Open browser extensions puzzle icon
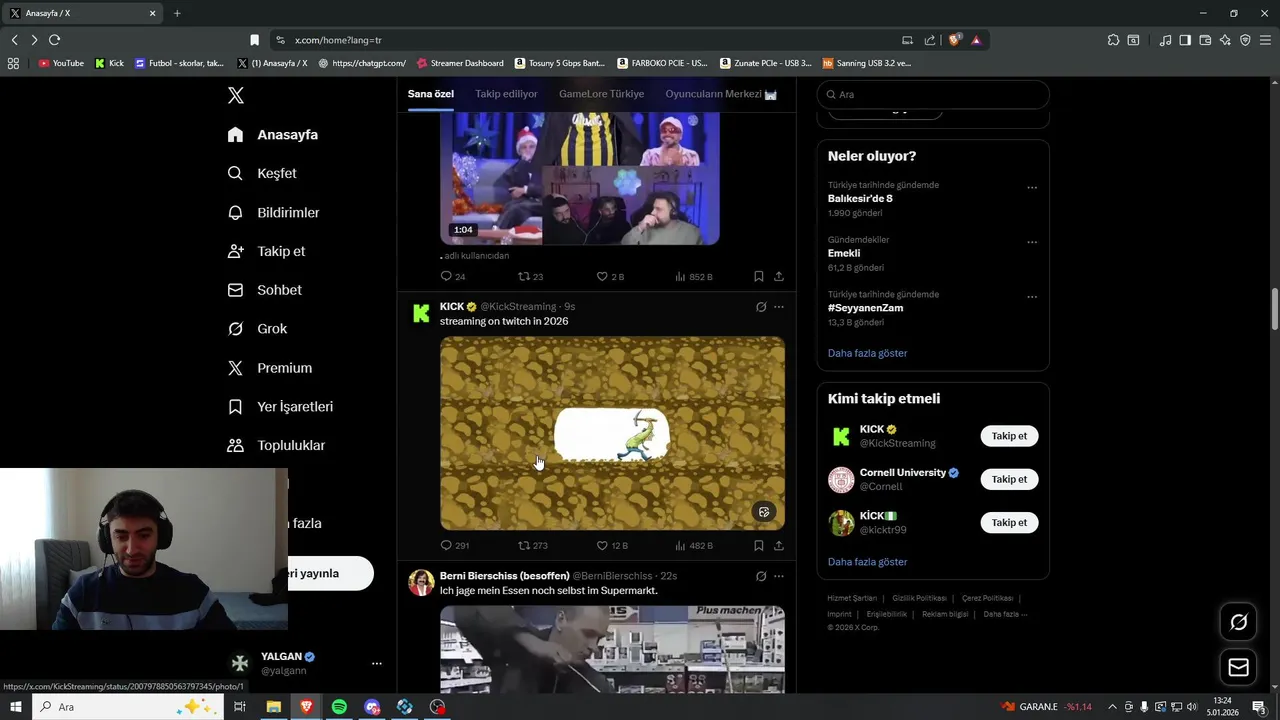This screenshot has width=1280, height=720. click(x=1113, y=40)
